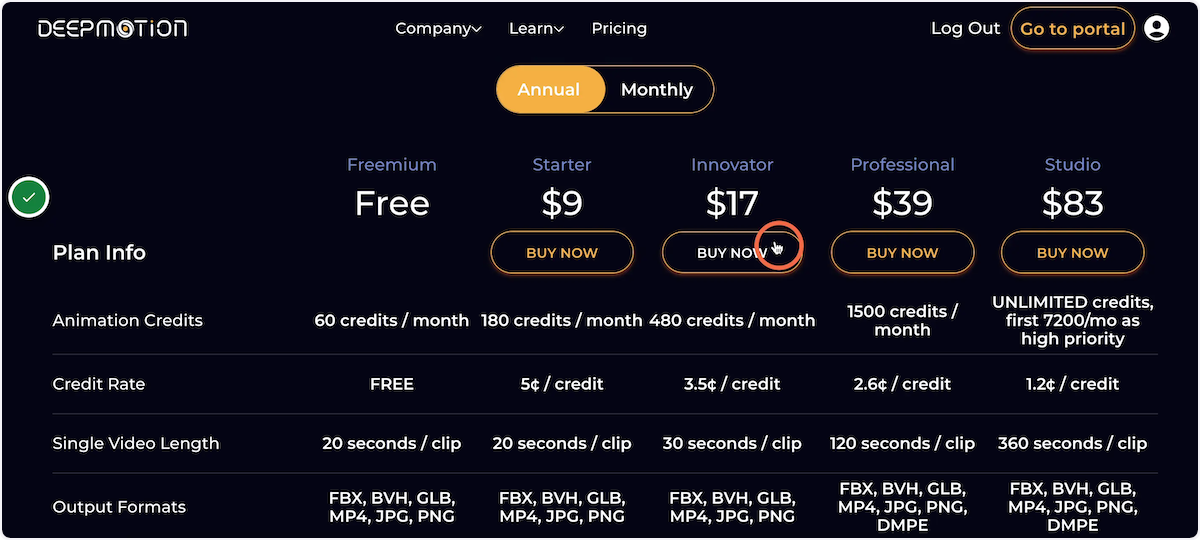Image resolution: width=1200 pixels, height=540 pixels.
Task: Click the Innovator $17 price
Action: click(x=732, y=204)
